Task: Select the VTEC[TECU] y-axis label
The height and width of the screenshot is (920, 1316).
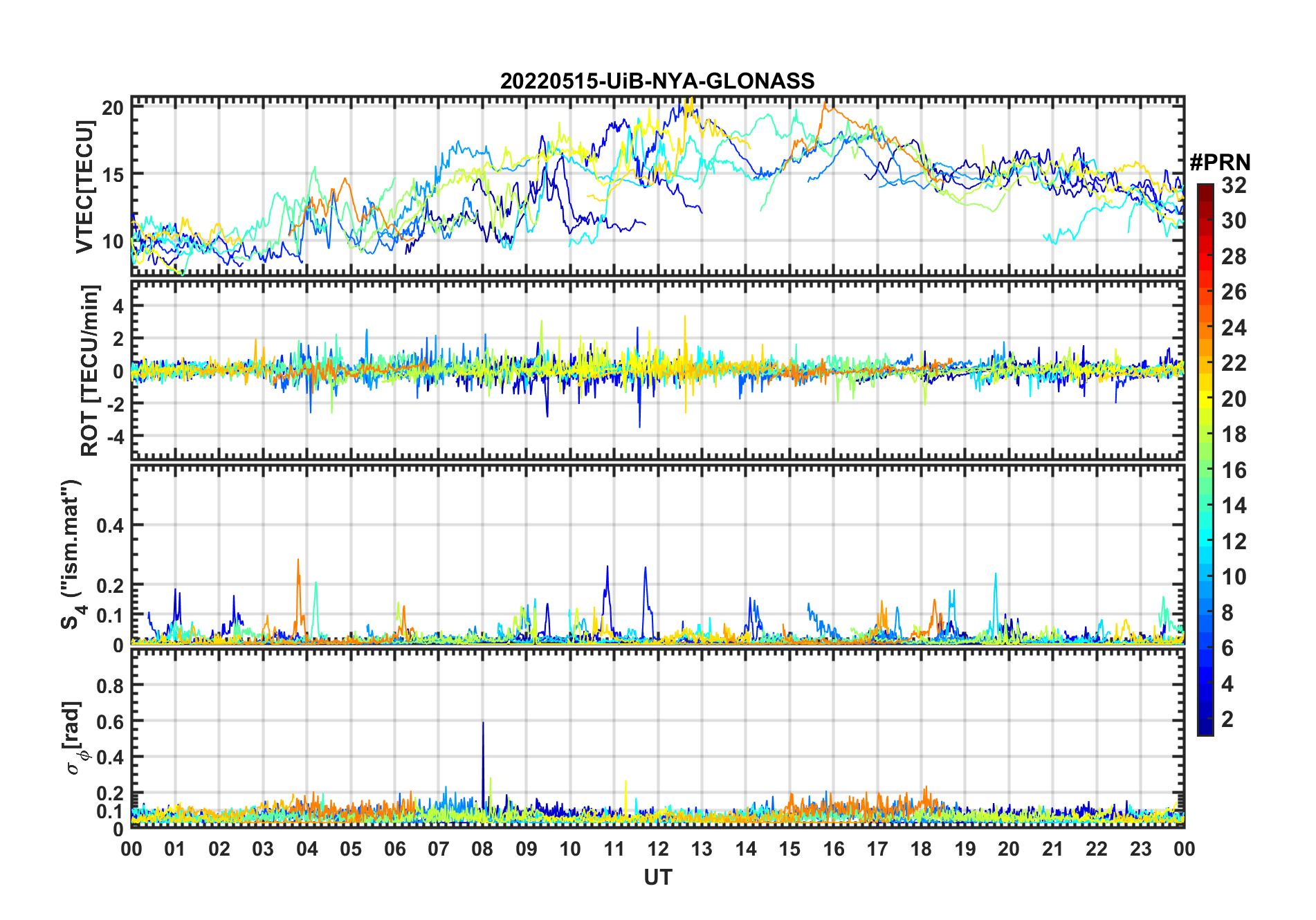Action: tap(84, 186)
